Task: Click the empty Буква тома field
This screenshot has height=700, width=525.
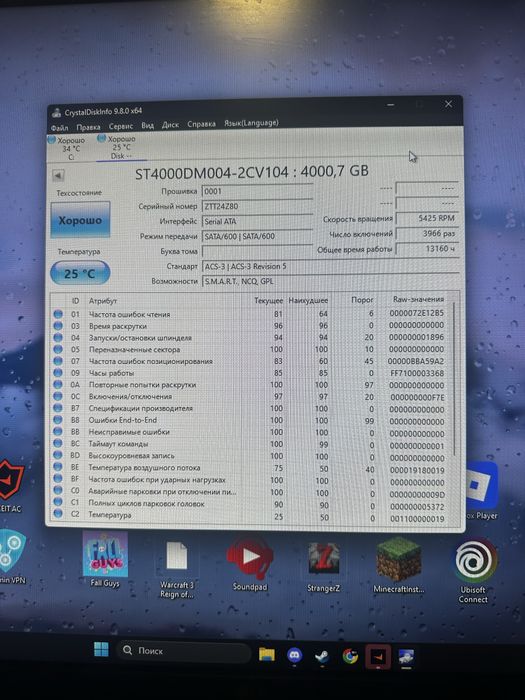Action: [257, 251]
